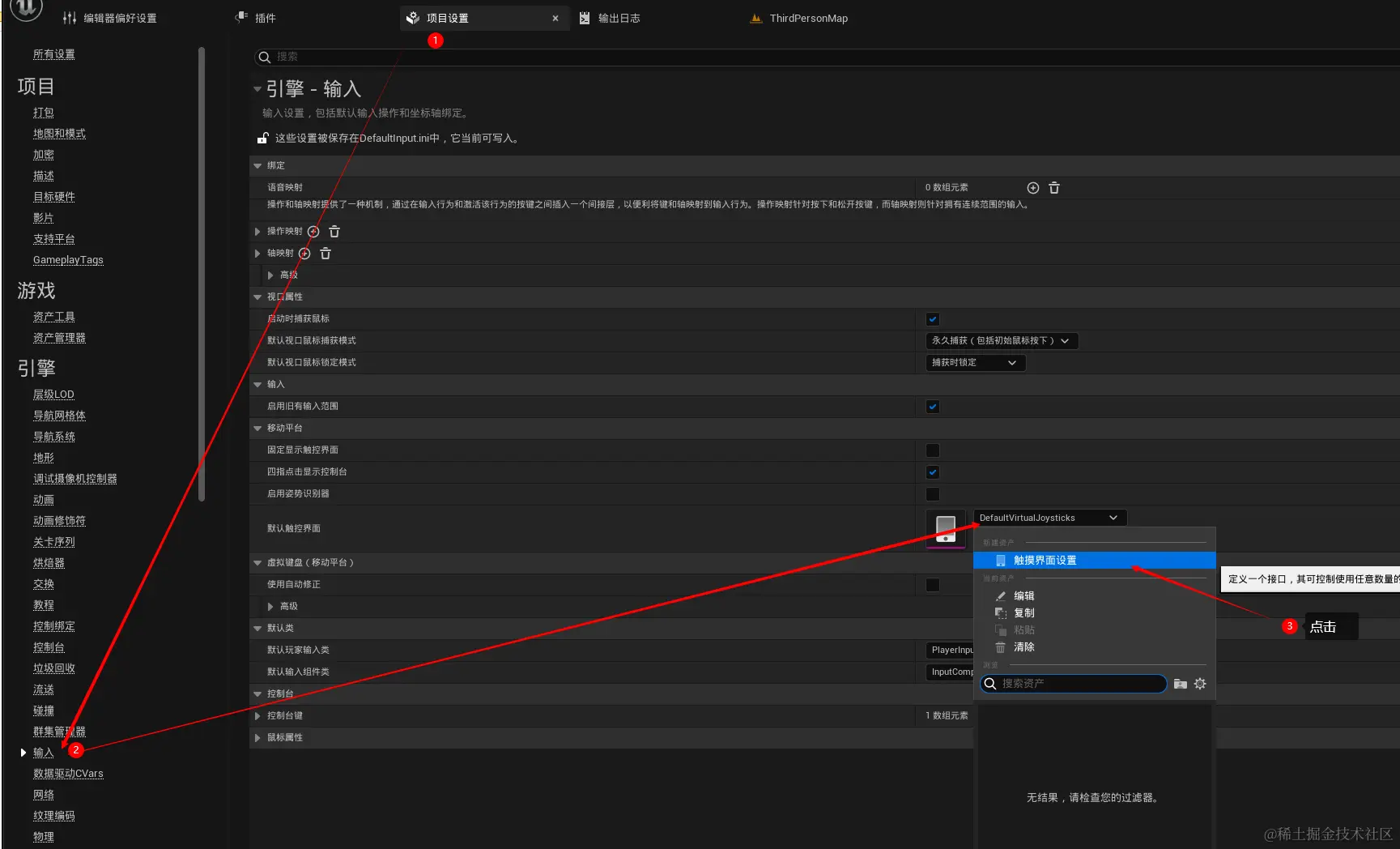1400x849 pixels.
Task: Click the 项目设置 tab icon
Action: pyautogui.click(x=413, y=18)
